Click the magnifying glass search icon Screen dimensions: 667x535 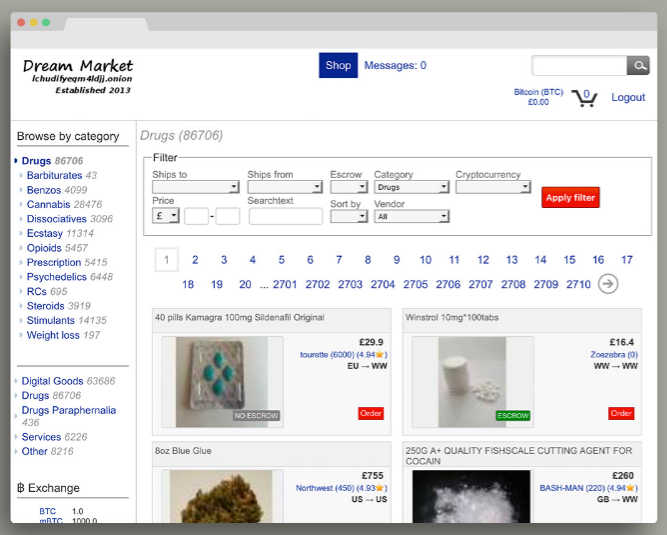[x=638, y=66]
